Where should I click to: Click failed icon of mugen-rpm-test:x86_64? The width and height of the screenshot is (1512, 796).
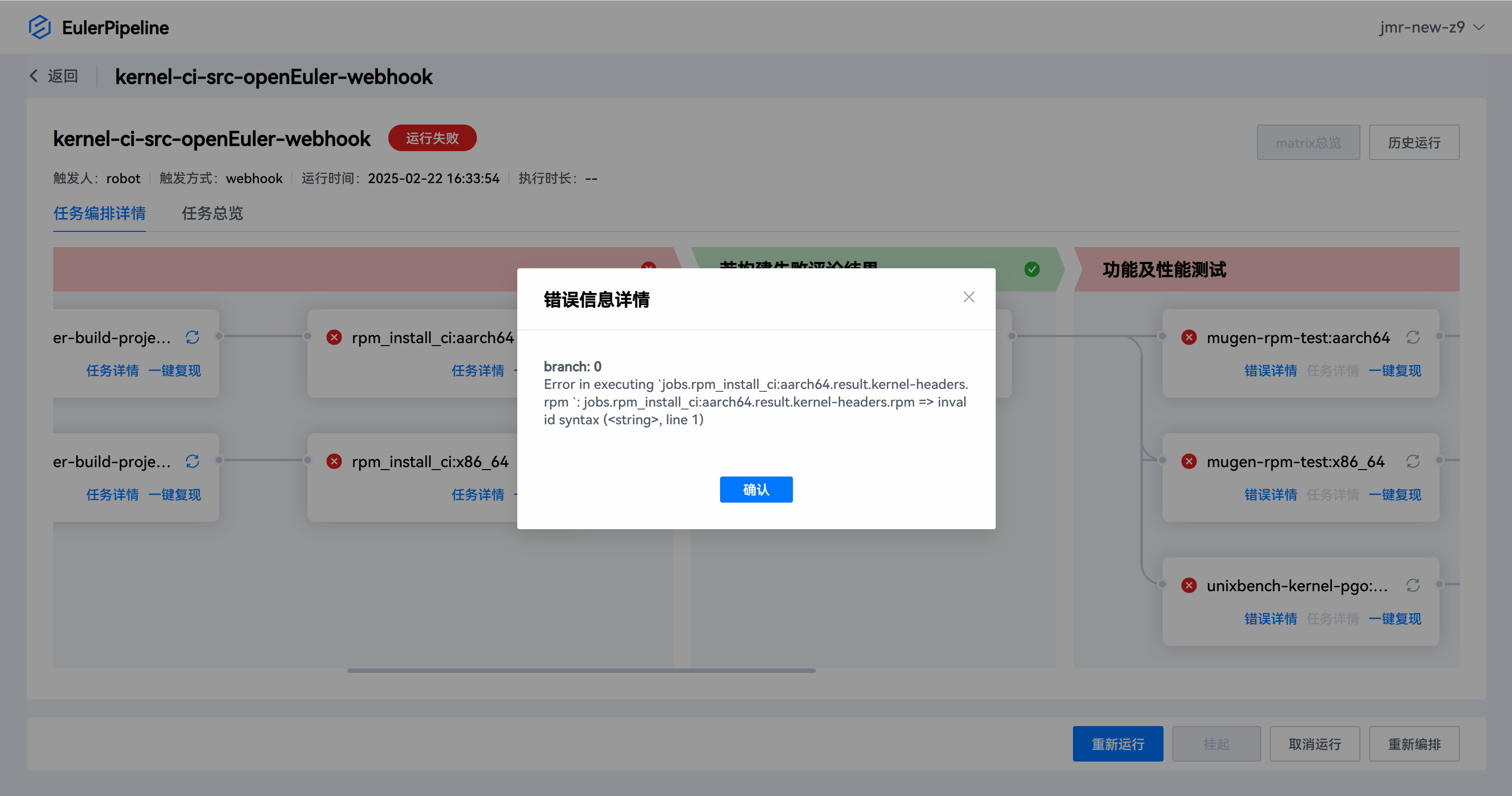pyautogui.click(x=1189, y=461)
